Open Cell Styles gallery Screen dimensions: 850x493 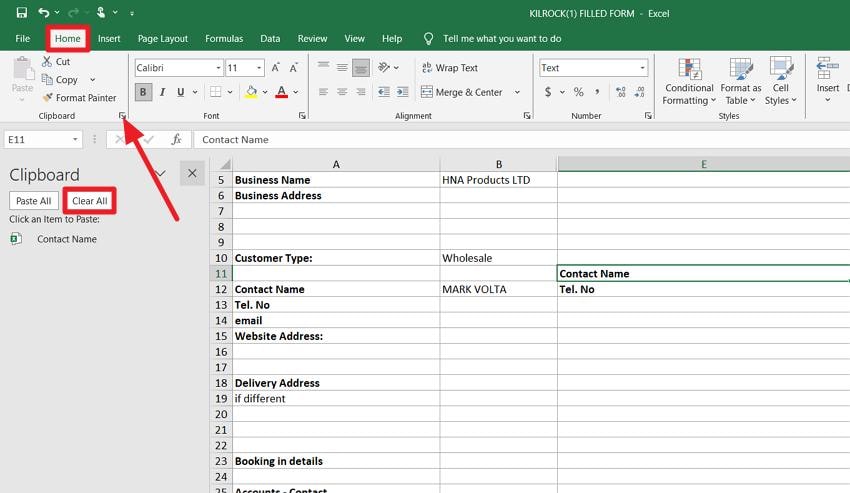(781, 82)
